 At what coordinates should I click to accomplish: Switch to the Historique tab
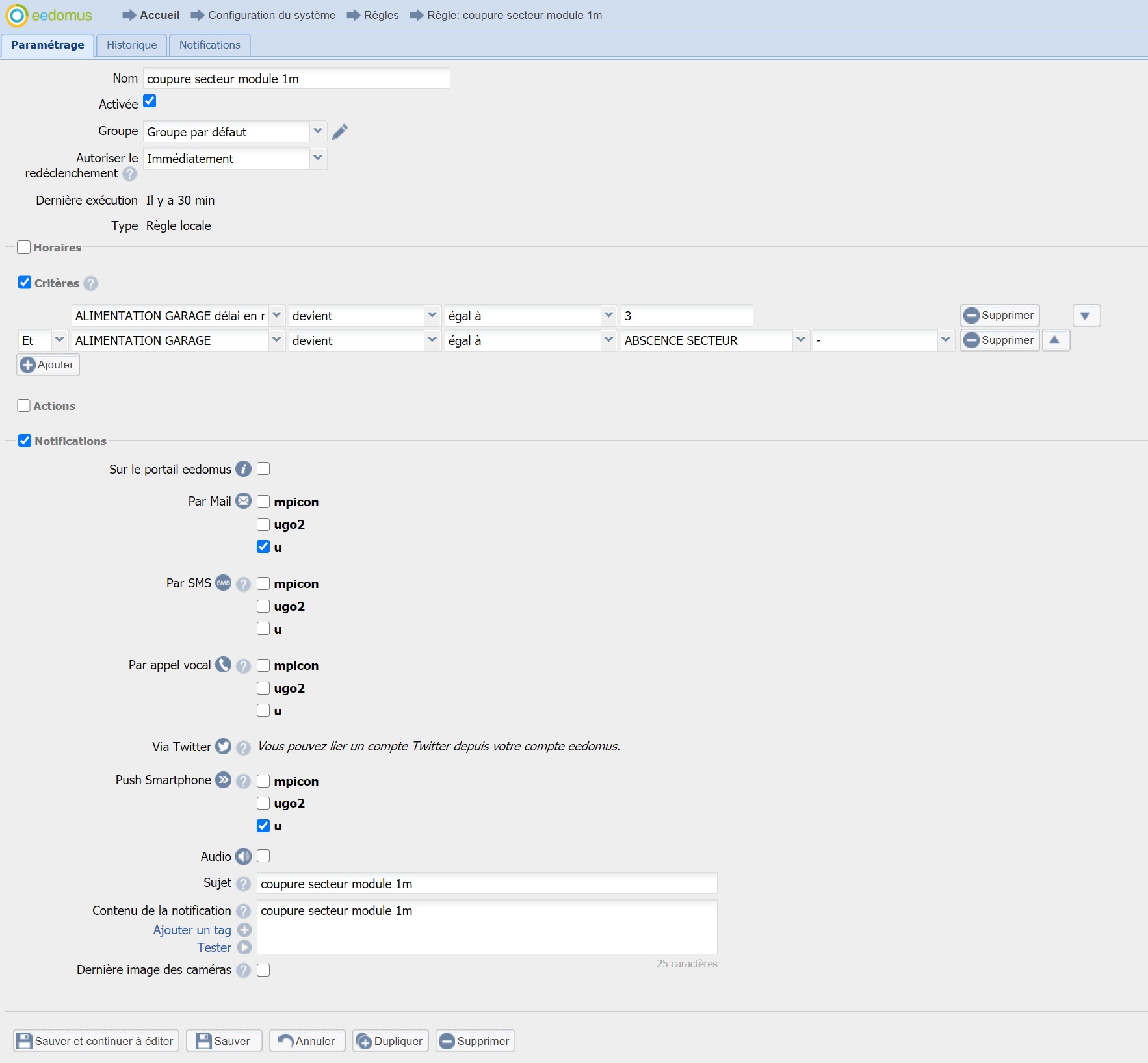tap(131, 45)
